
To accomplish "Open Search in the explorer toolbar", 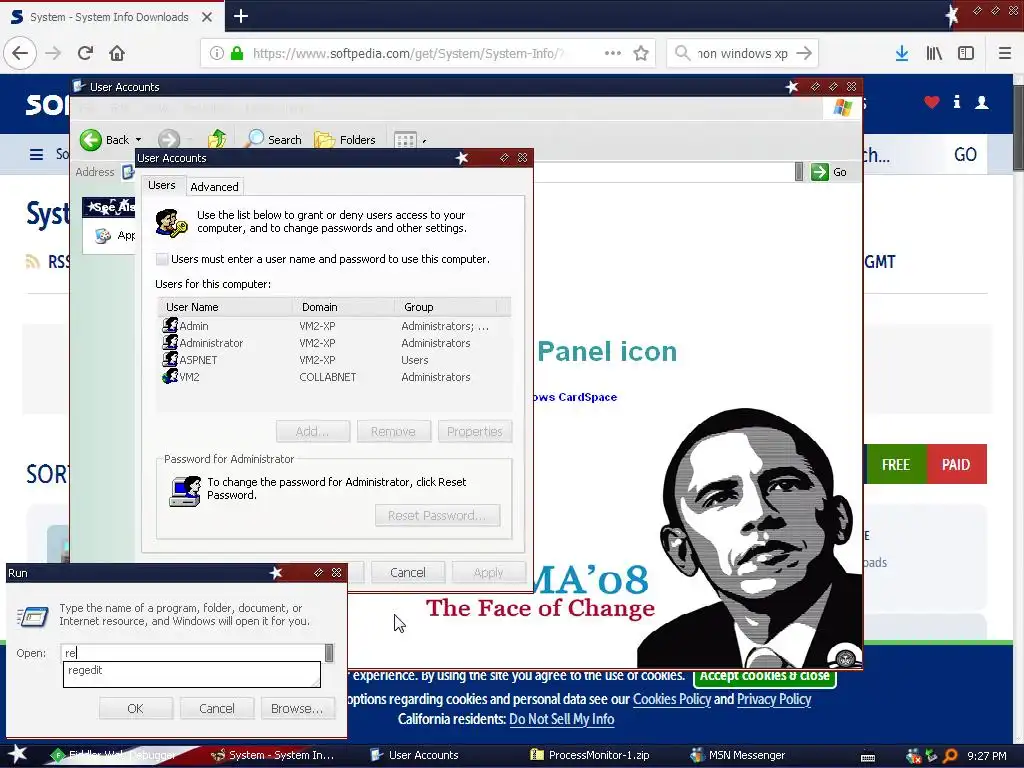I will pyautogui.click(x=273, y=139).
